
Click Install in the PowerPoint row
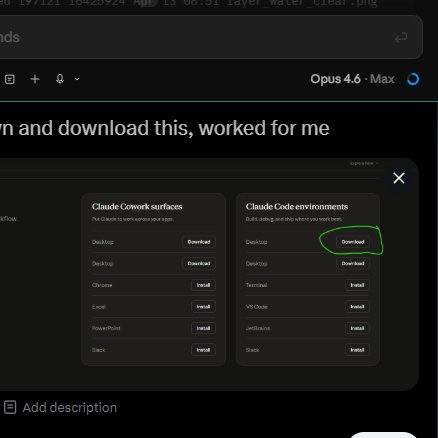point(203,328)
